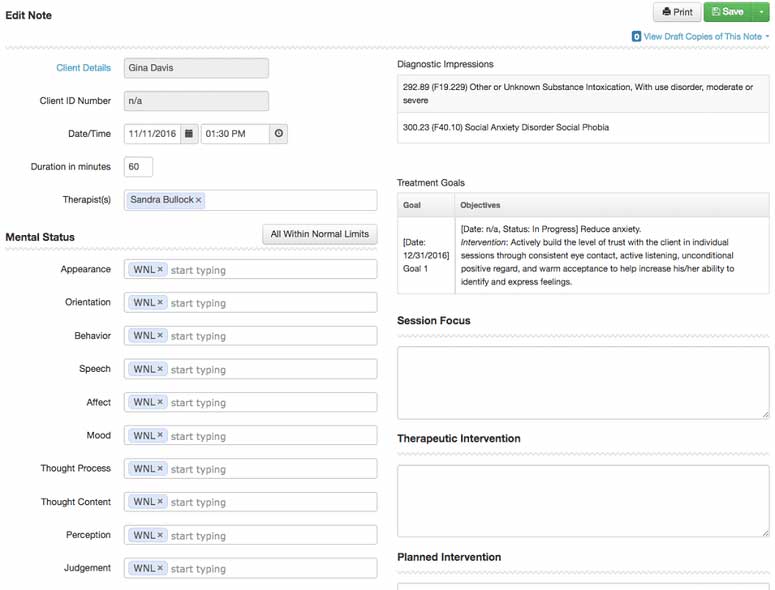The width and height of the screenshot is (775, 590).
Task: Click the Print button
Action: 677,12
